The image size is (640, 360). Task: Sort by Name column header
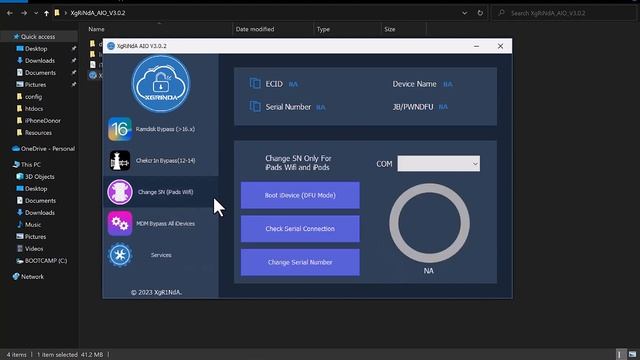click(x=96, y=29)
